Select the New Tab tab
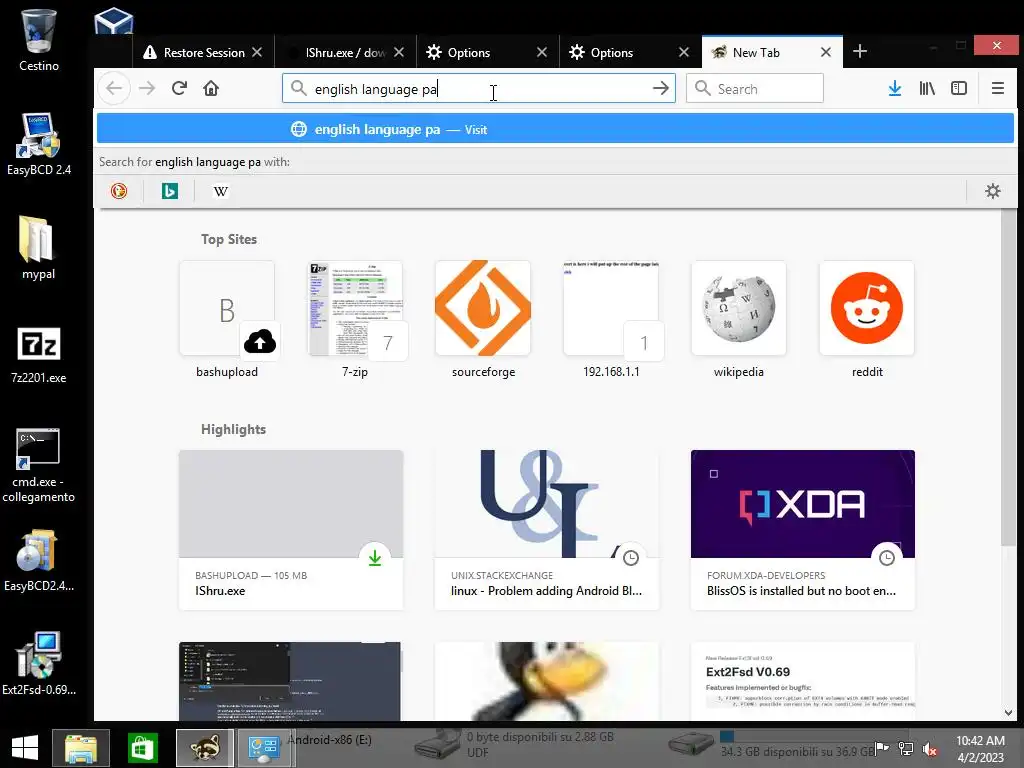 click(x=773, y=52)
